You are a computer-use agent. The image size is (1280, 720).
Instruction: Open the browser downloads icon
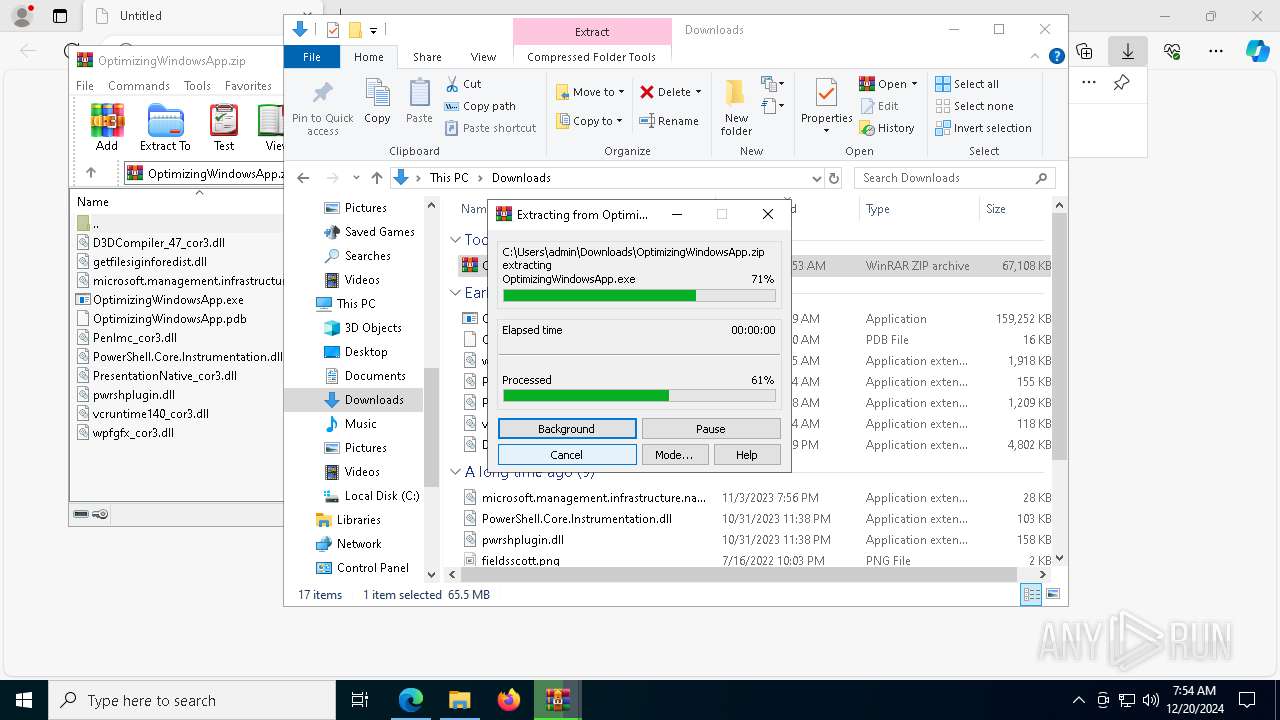pos(1128,51)
